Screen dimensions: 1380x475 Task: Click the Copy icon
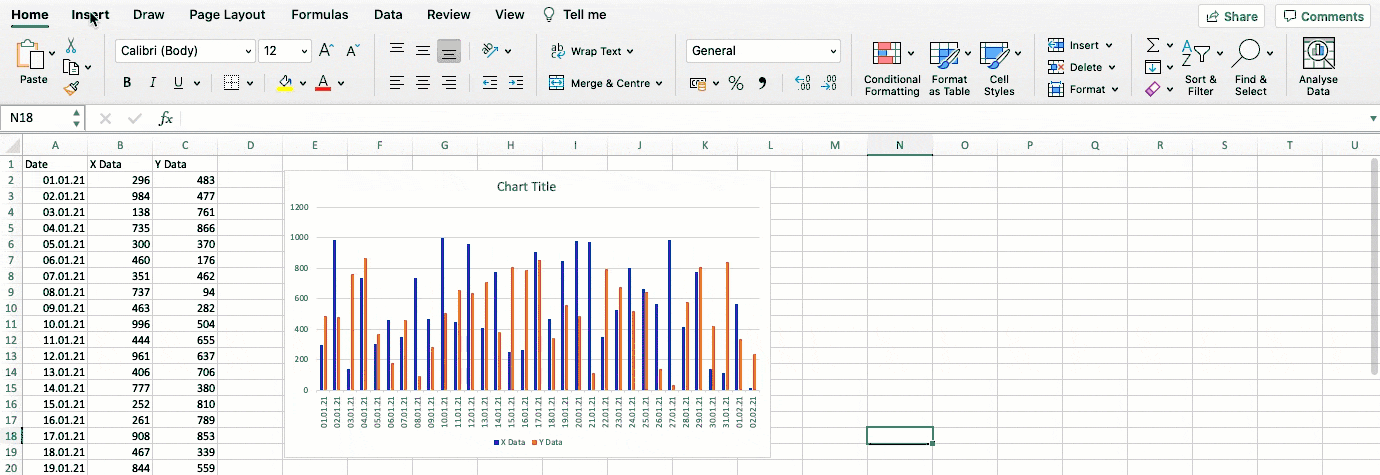71,67
